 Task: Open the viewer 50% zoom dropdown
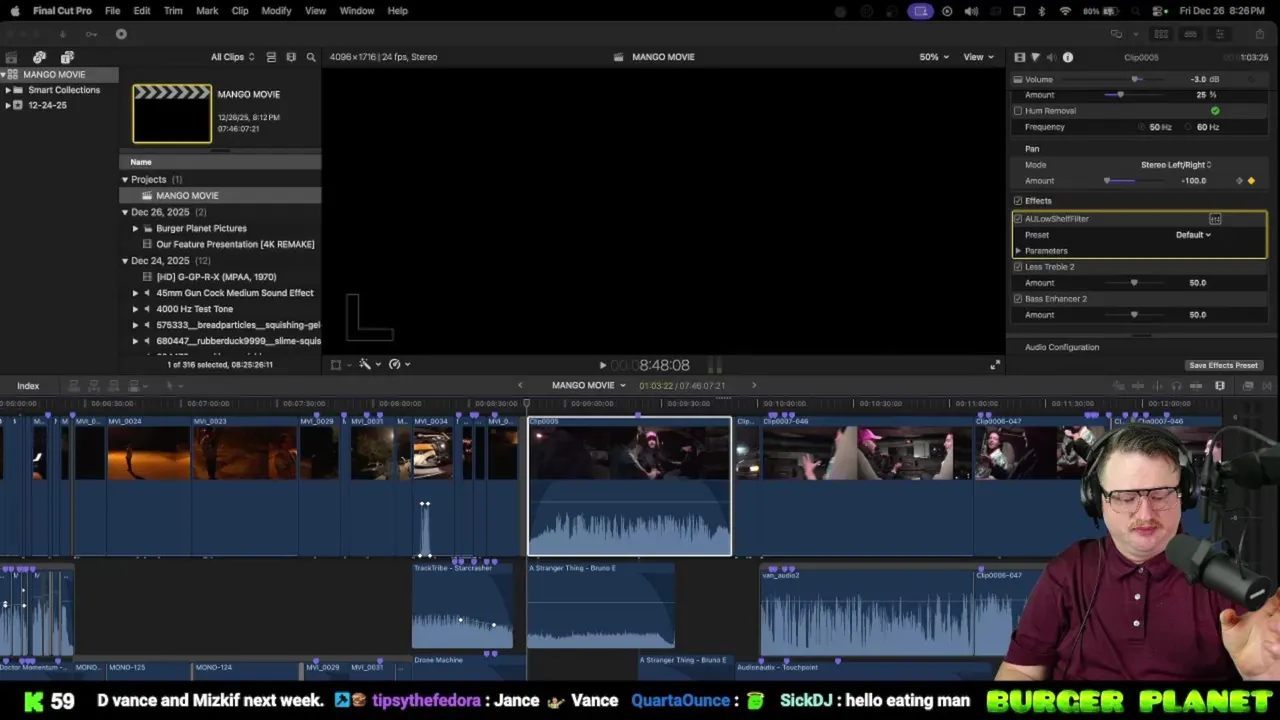pos(933,57)
